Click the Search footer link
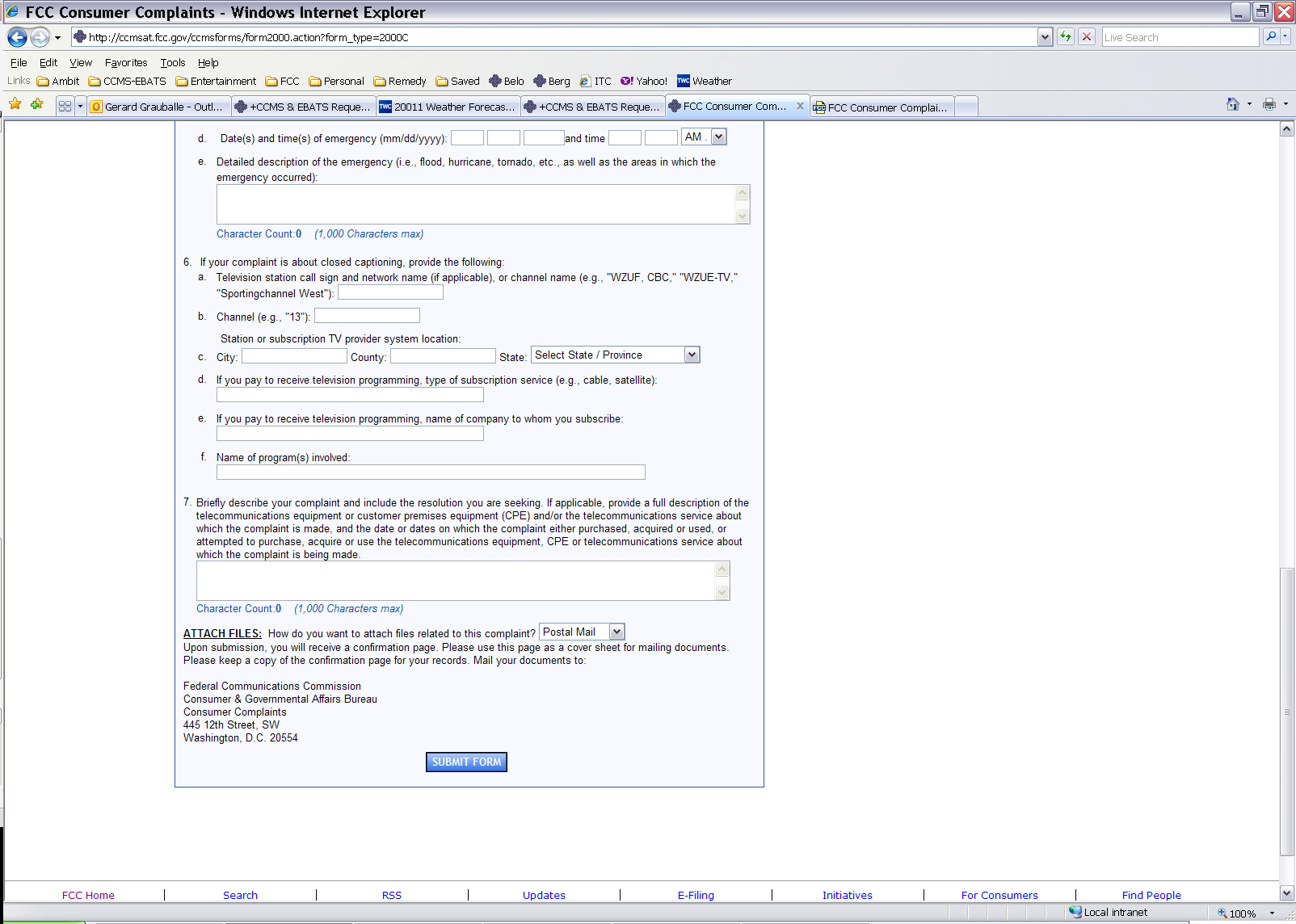The height and width of the screenshot is (924, 1296). point(240,895)
